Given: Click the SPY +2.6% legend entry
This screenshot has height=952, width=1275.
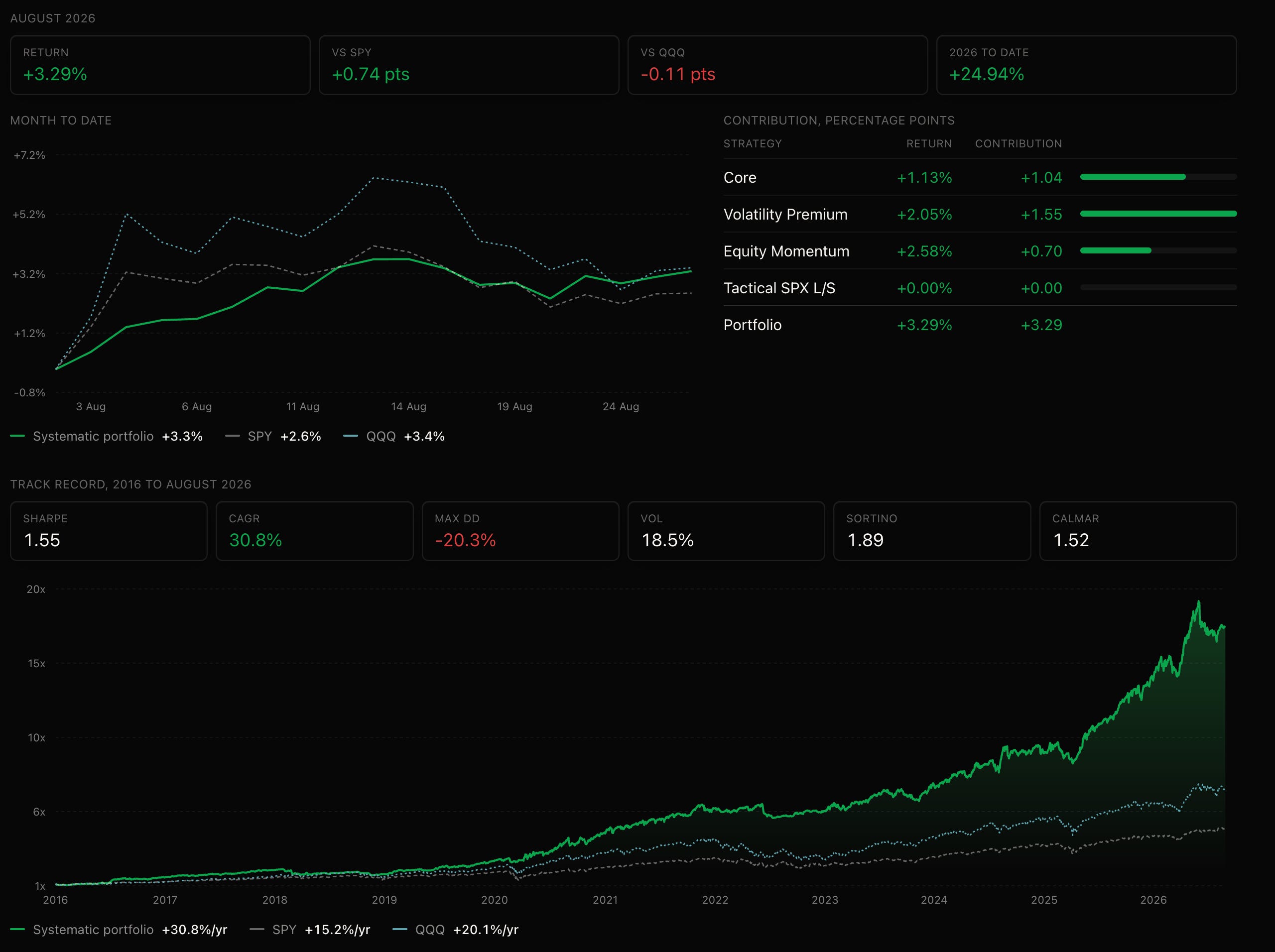Looking at the screenshot, I should point(273,436).
